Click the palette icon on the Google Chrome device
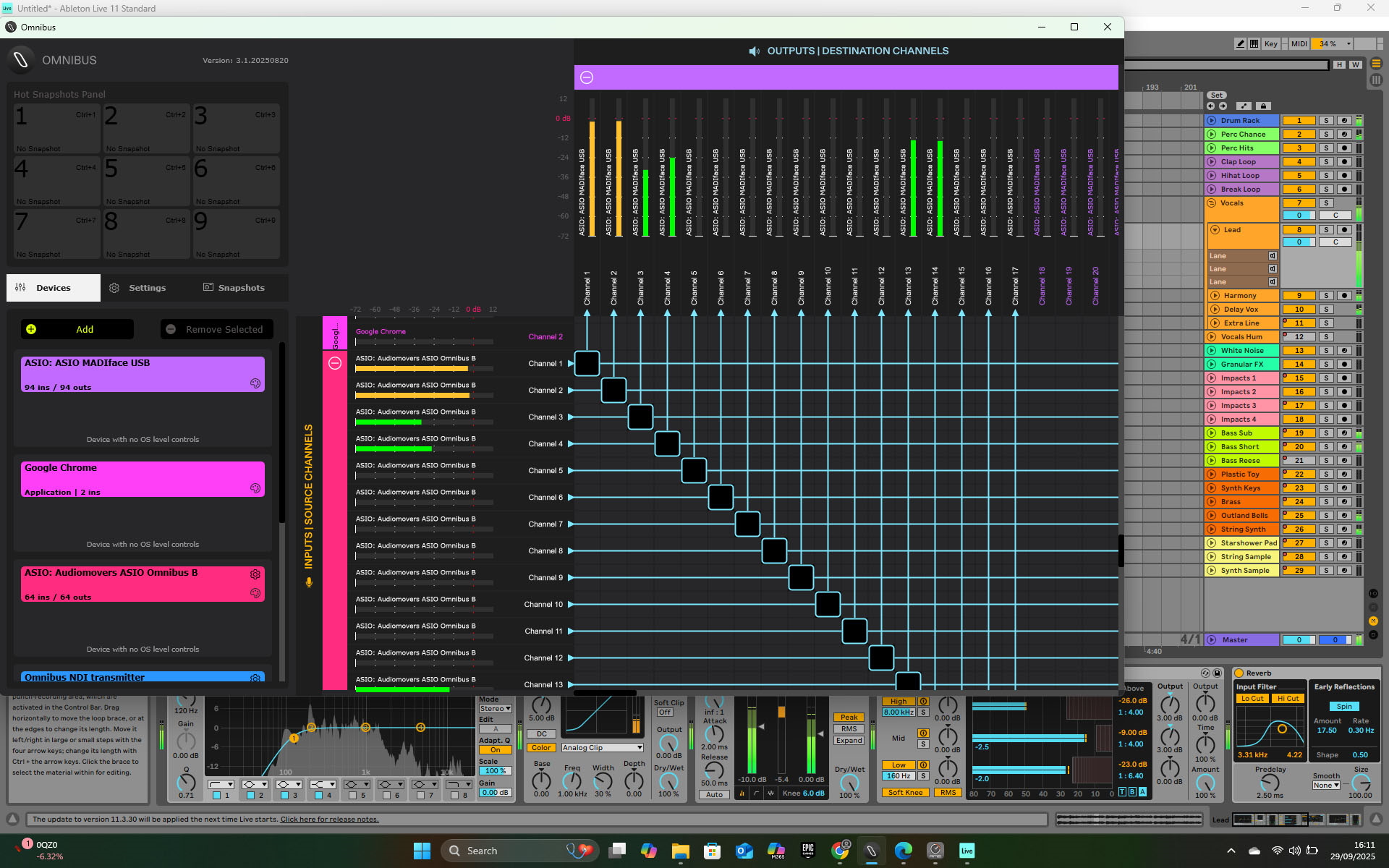 point(255,488)
